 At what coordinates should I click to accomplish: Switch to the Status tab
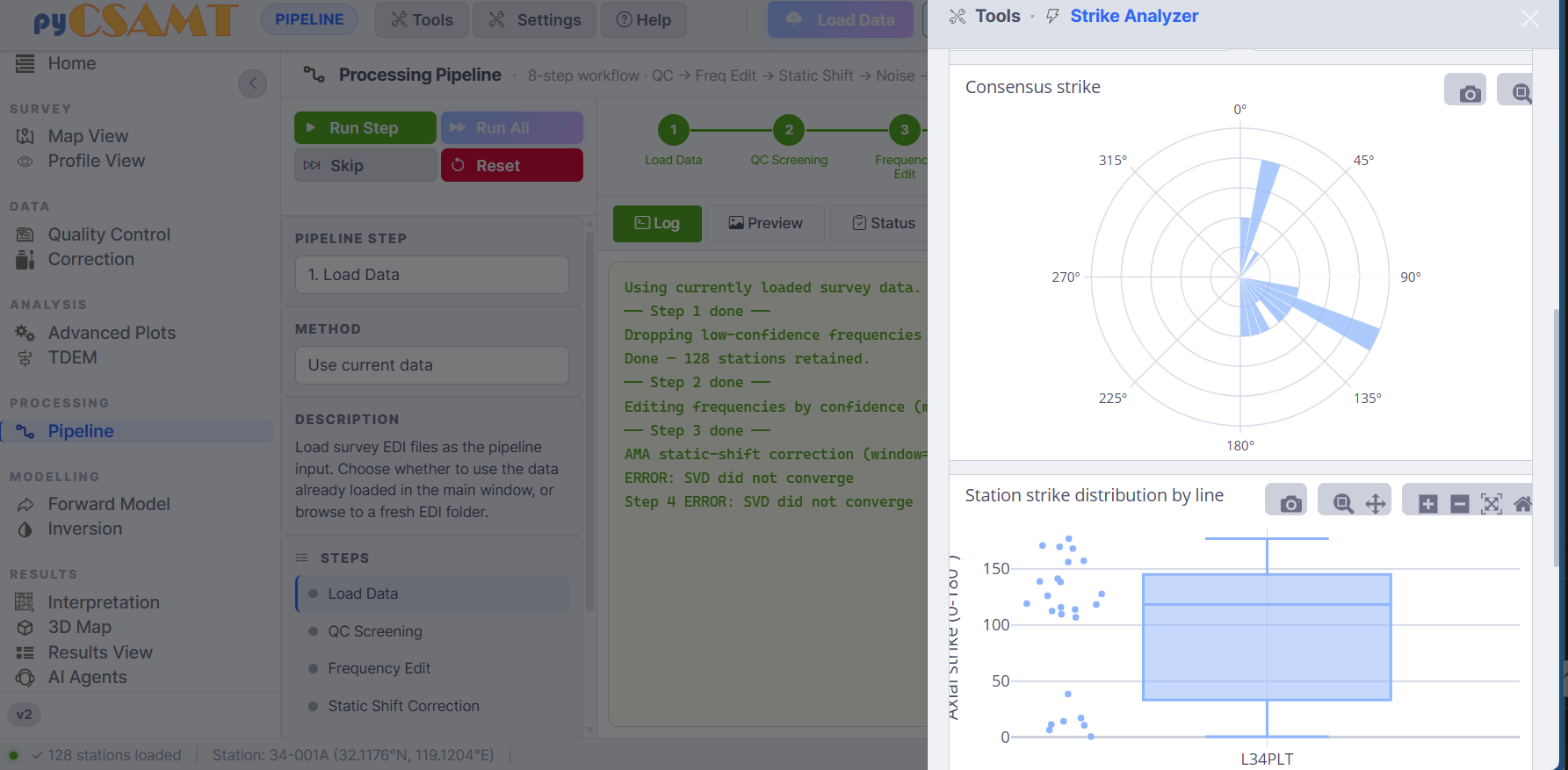(x=883, y=223)
